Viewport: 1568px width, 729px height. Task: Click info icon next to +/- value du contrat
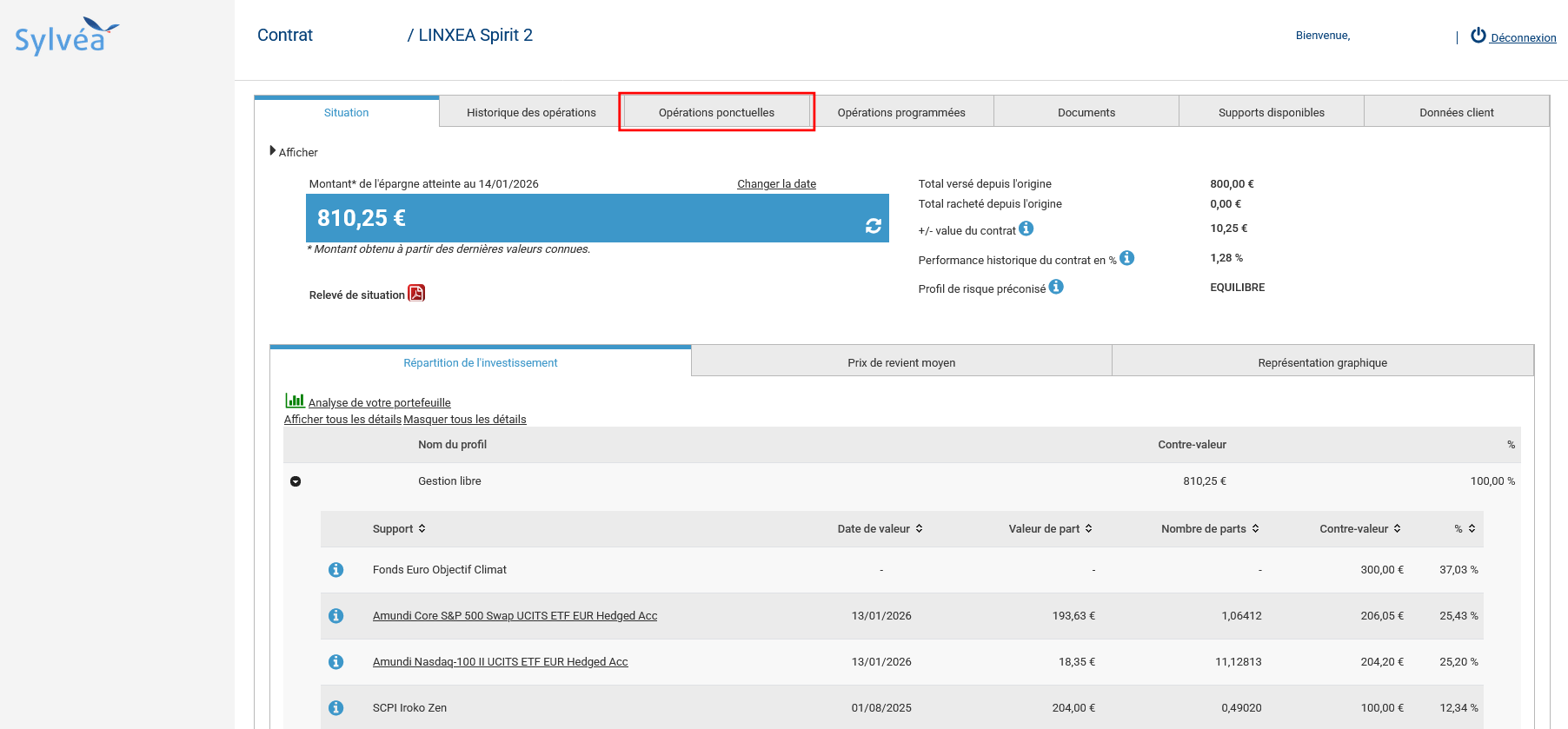(1026, 229)
